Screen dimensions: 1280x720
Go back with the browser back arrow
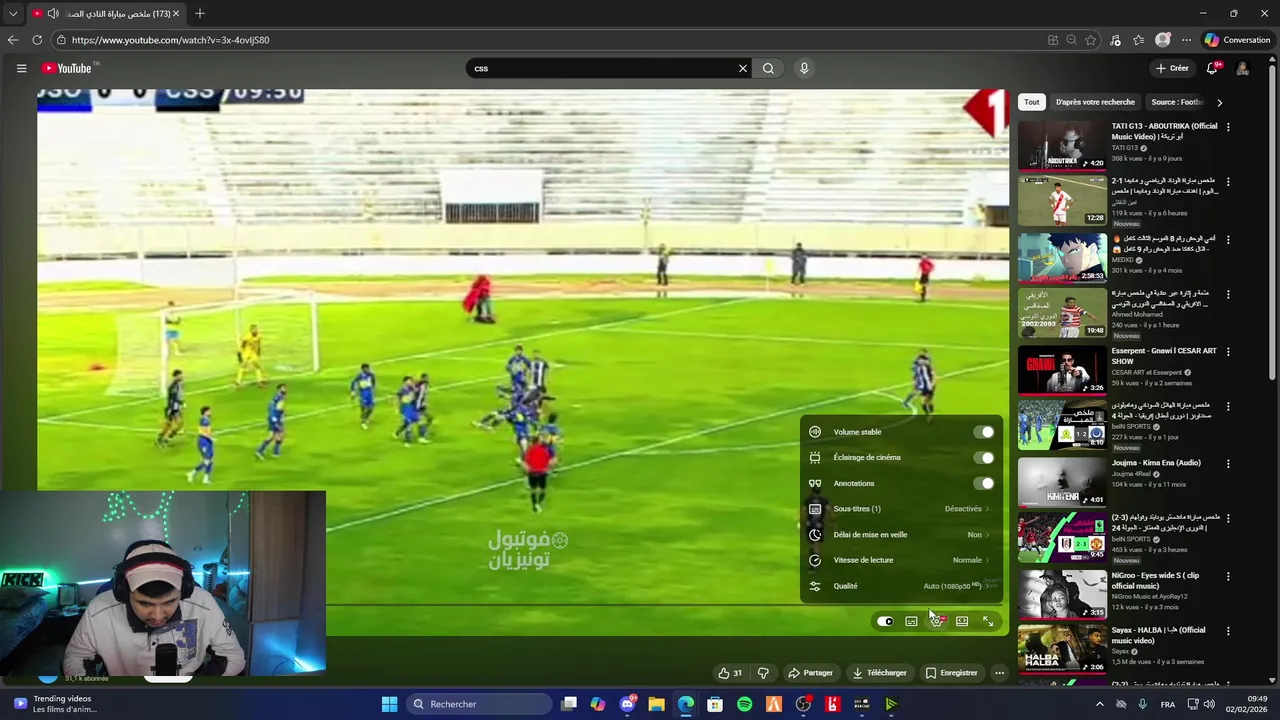(x=13, y=40)
